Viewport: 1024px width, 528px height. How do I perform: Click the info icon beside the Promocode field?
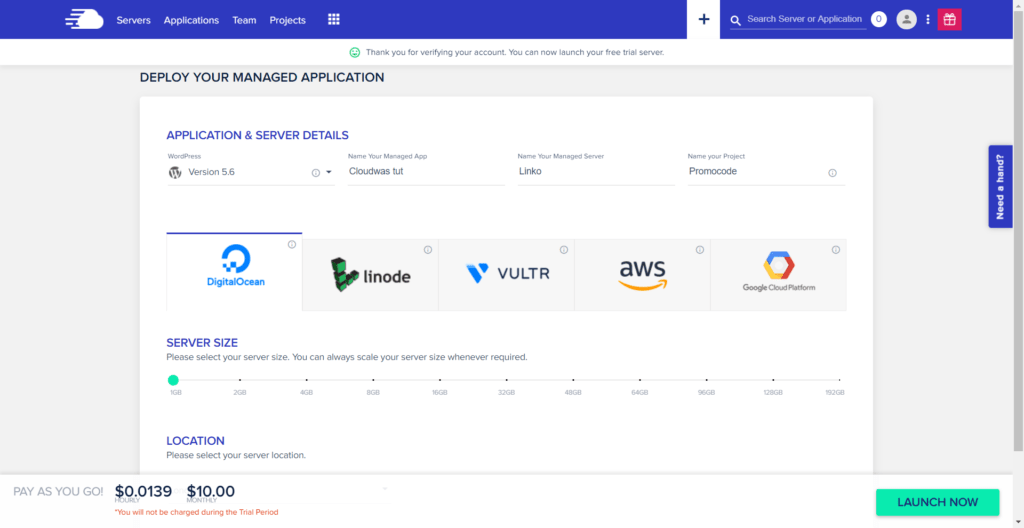[x=832, y=173]
